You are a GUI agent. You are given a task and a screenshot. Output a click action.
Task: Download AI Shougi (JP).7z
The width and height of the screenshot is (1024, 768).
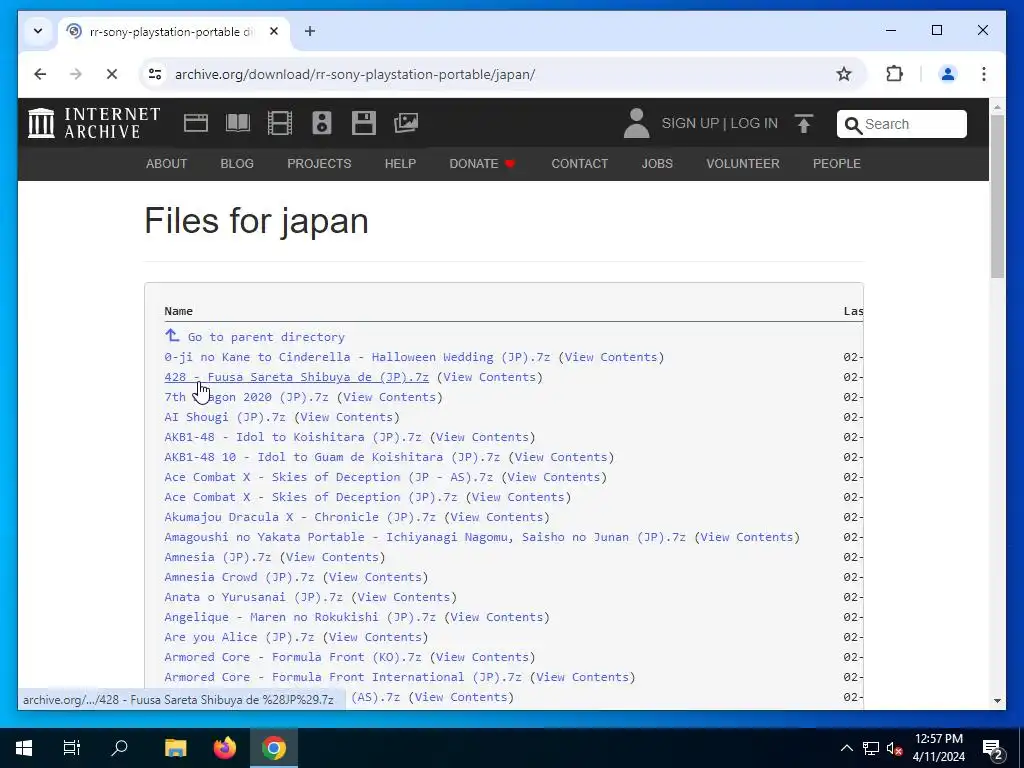225,417
